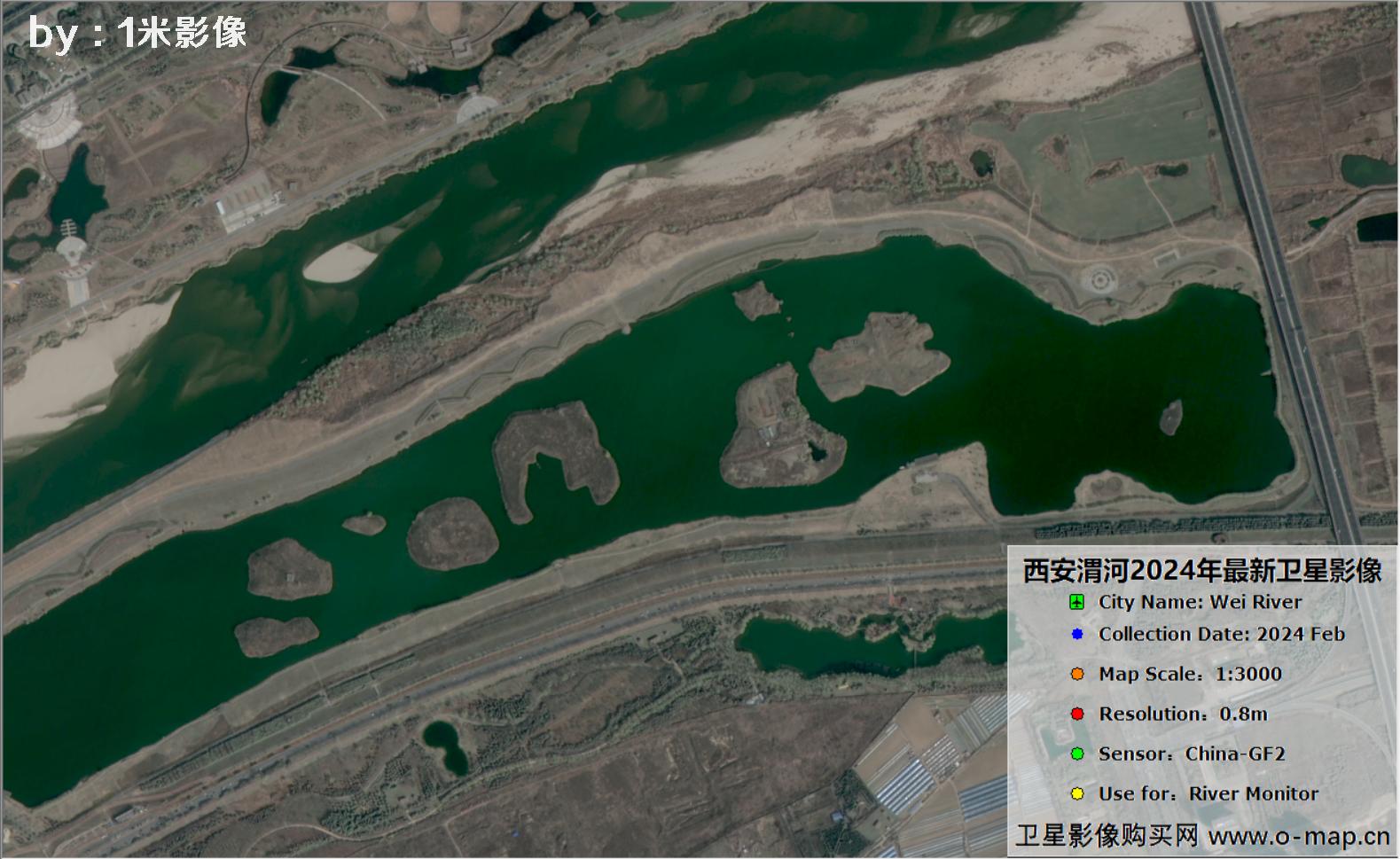Click the small white sandbar in the river
Image resolution: width=1400 pixels, height=859 pixels.
(340, 262)
